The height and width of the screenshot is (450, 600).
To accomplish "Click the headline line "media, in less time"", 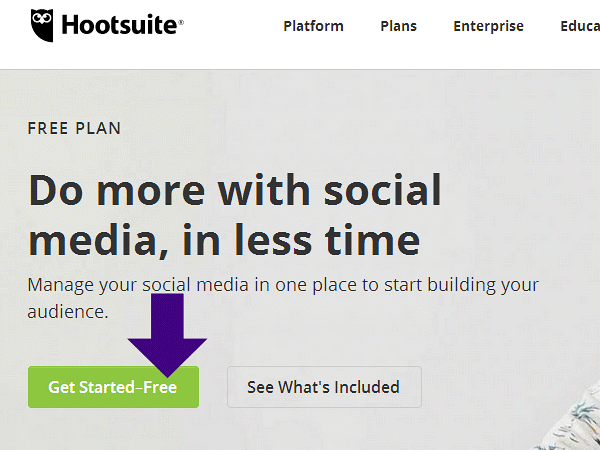I will click(223, 241).
